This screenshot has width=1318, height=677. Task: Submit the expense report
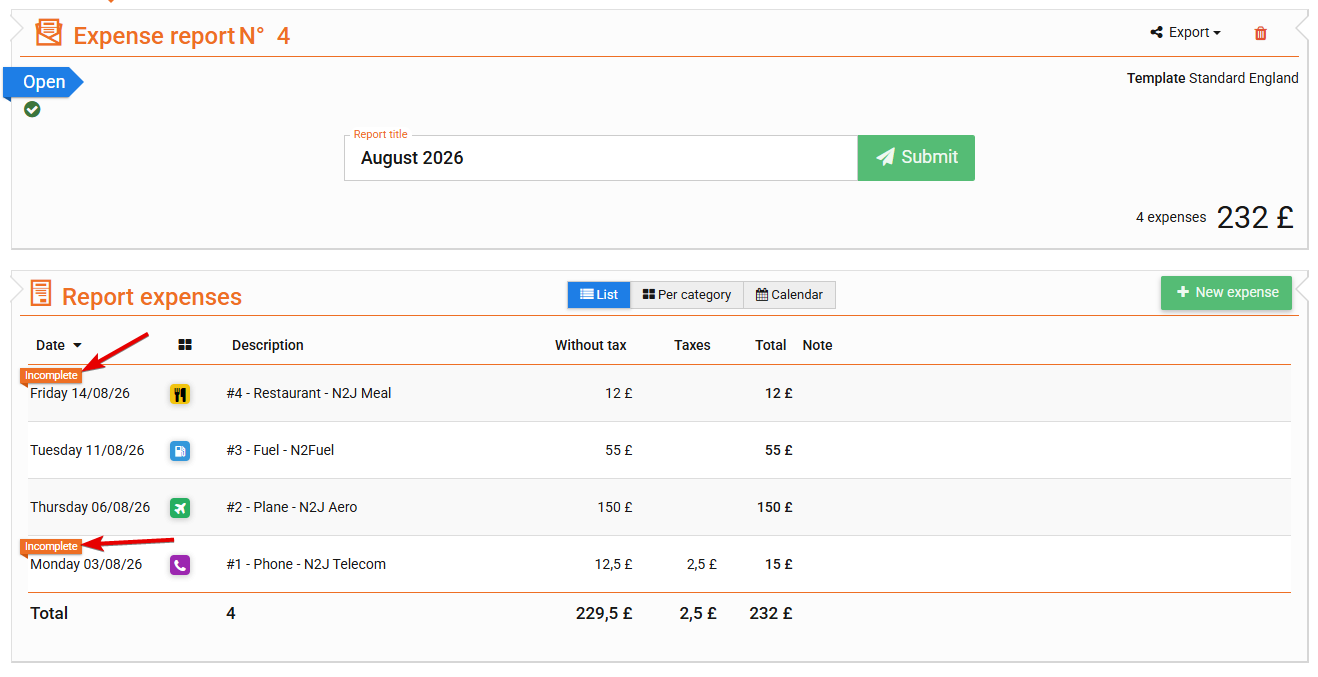916,158
